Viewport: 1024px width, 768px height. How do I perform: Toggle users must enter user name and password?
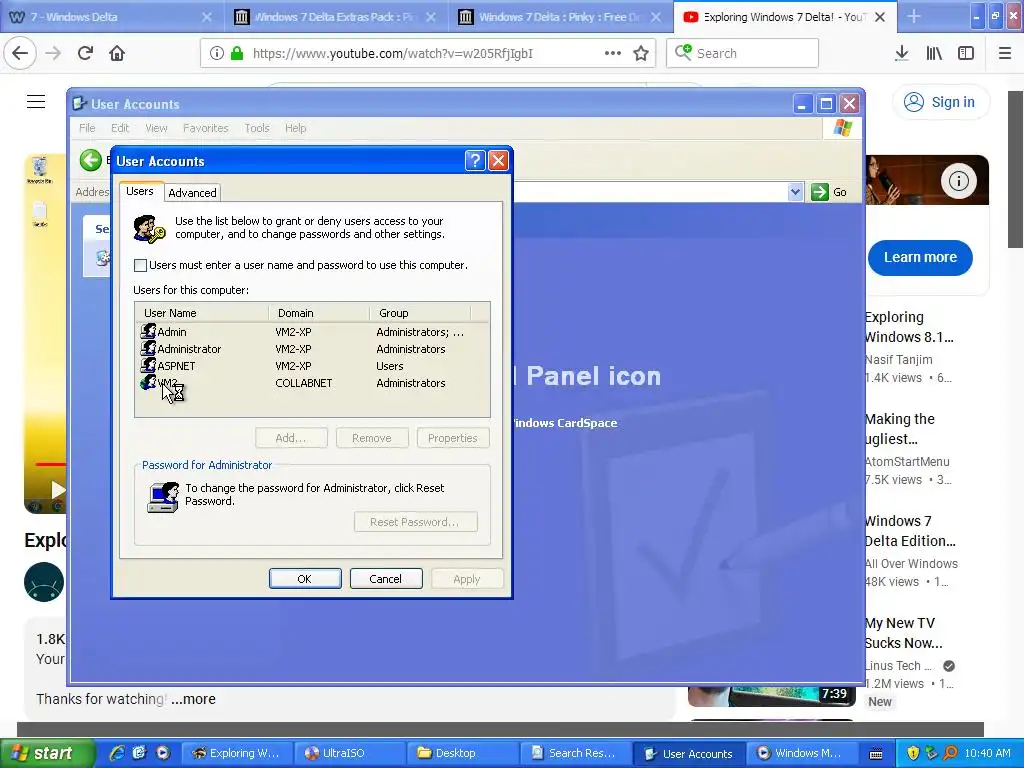[140, 265]
